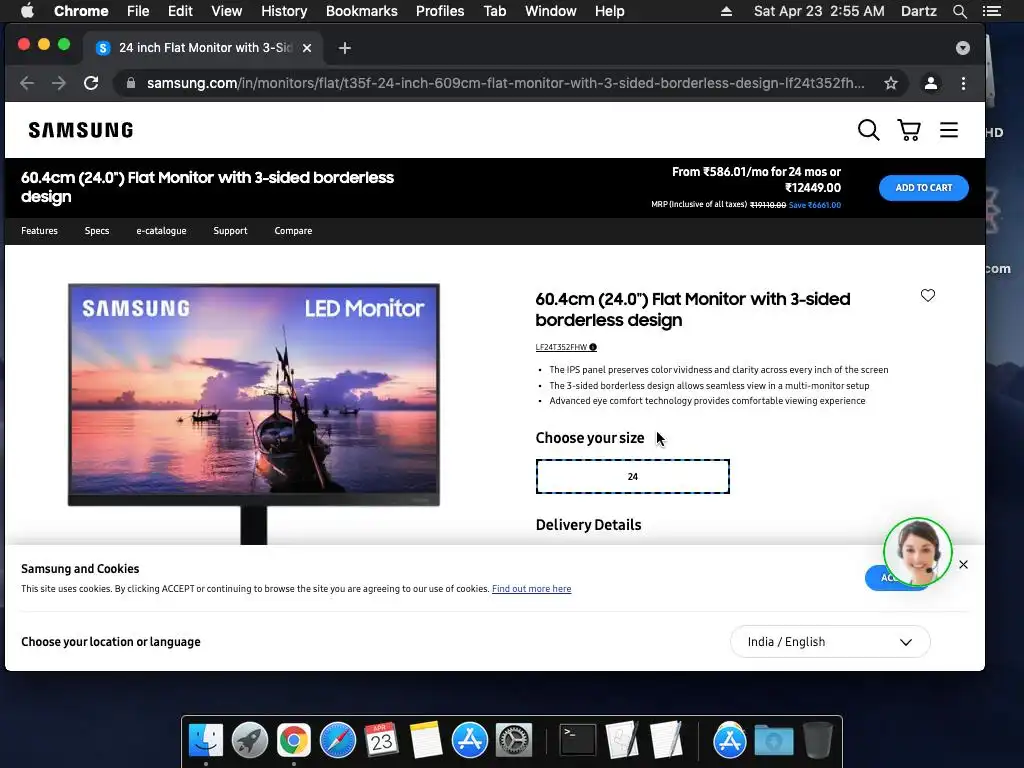Image resolution: width=1024 pixels, height=768 pixels.
Task: Open Safari from the Dock
Action: click(x=338, y=741)
